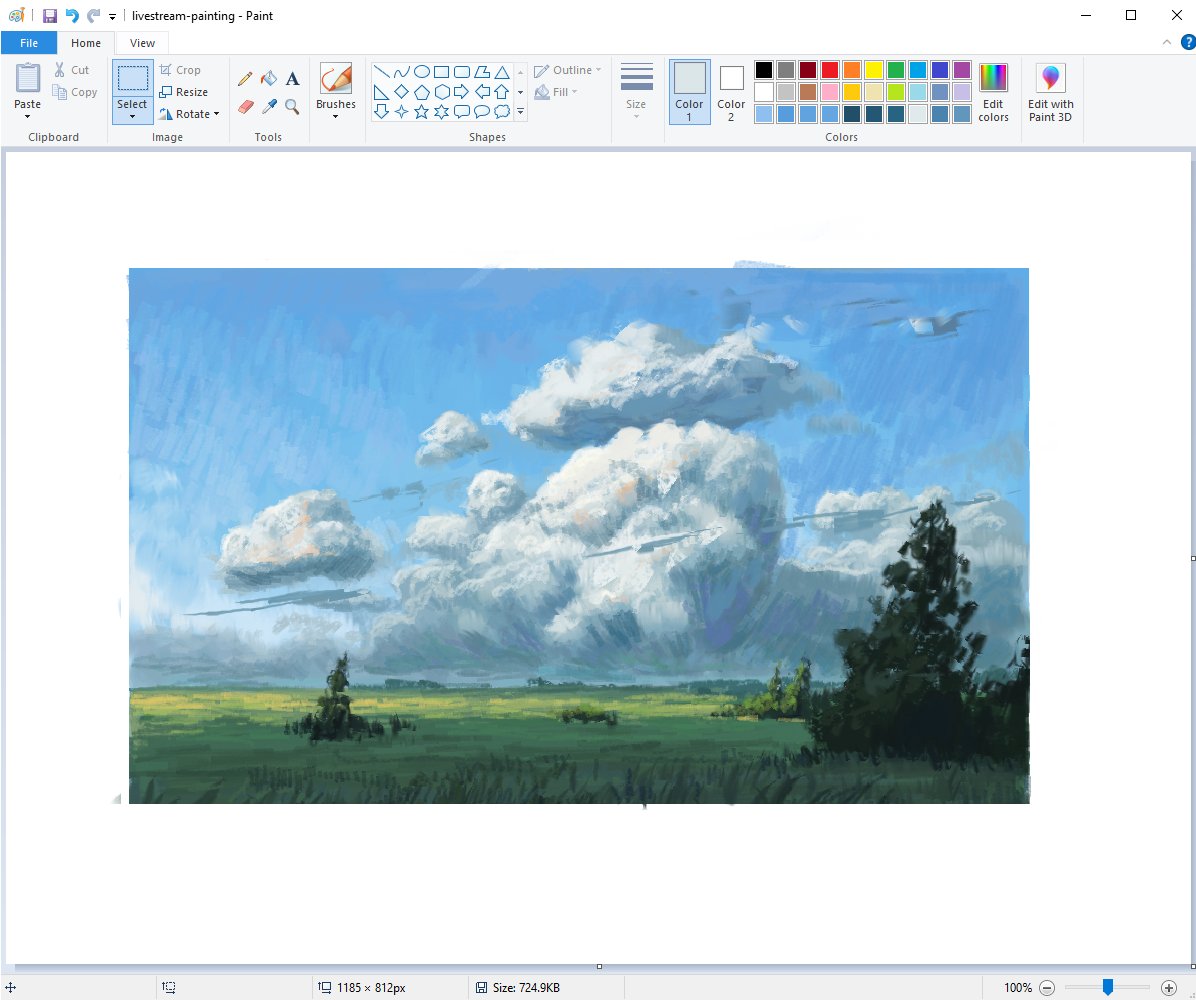Choose the Cloud callout shape

click(x=502, y=112)
